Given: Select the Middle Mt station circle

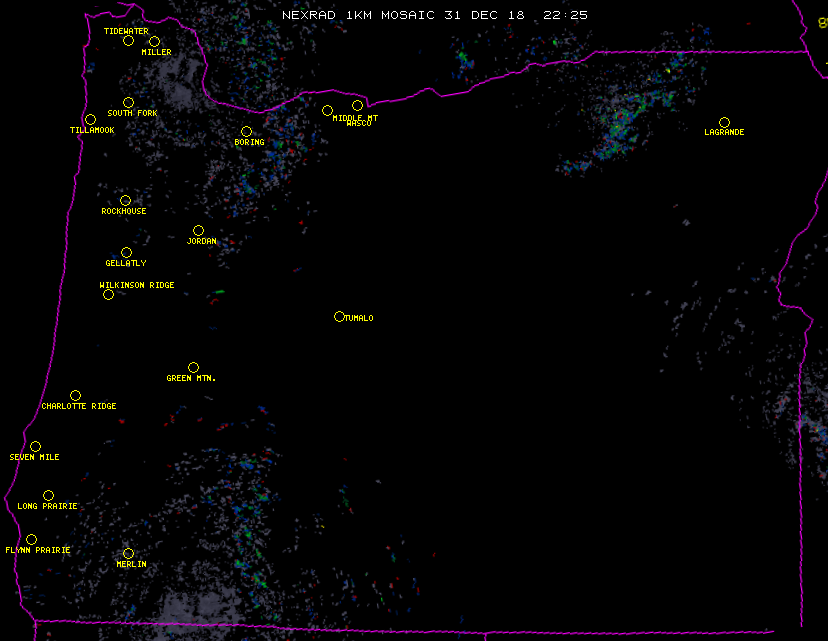Looking at the screenshot, I should click(x=327, y=111).
